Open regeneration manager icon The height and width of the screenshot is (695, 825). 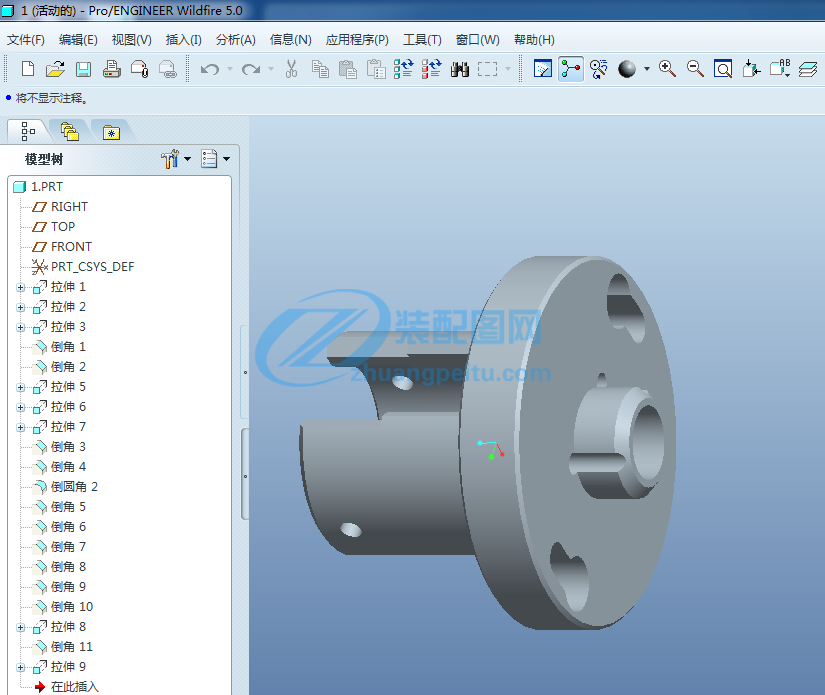pyautogui.click(x=431, y=69)
